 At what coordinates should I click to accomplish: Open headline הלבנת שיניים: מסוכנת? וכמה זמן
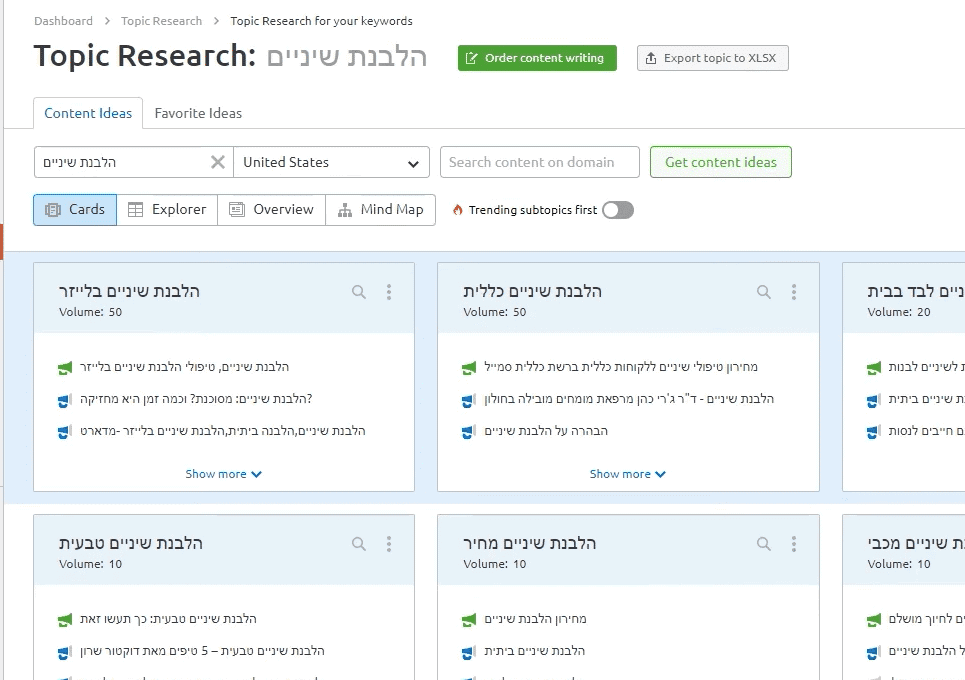click(196, 399)
